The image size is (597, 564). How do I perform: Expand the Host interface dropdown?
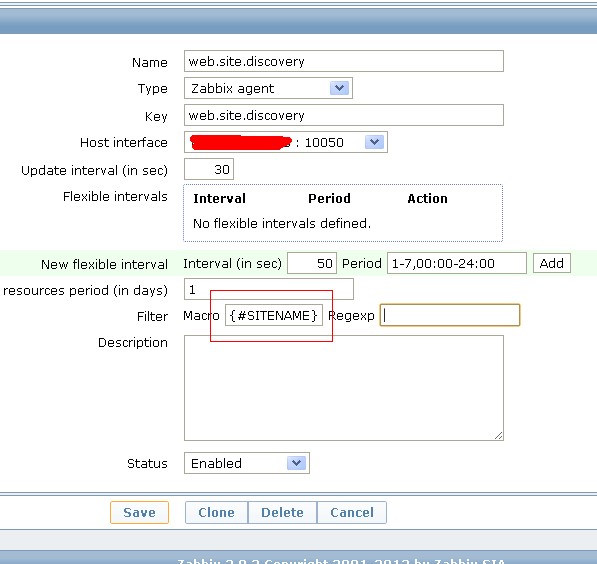(x=286, y=142)
